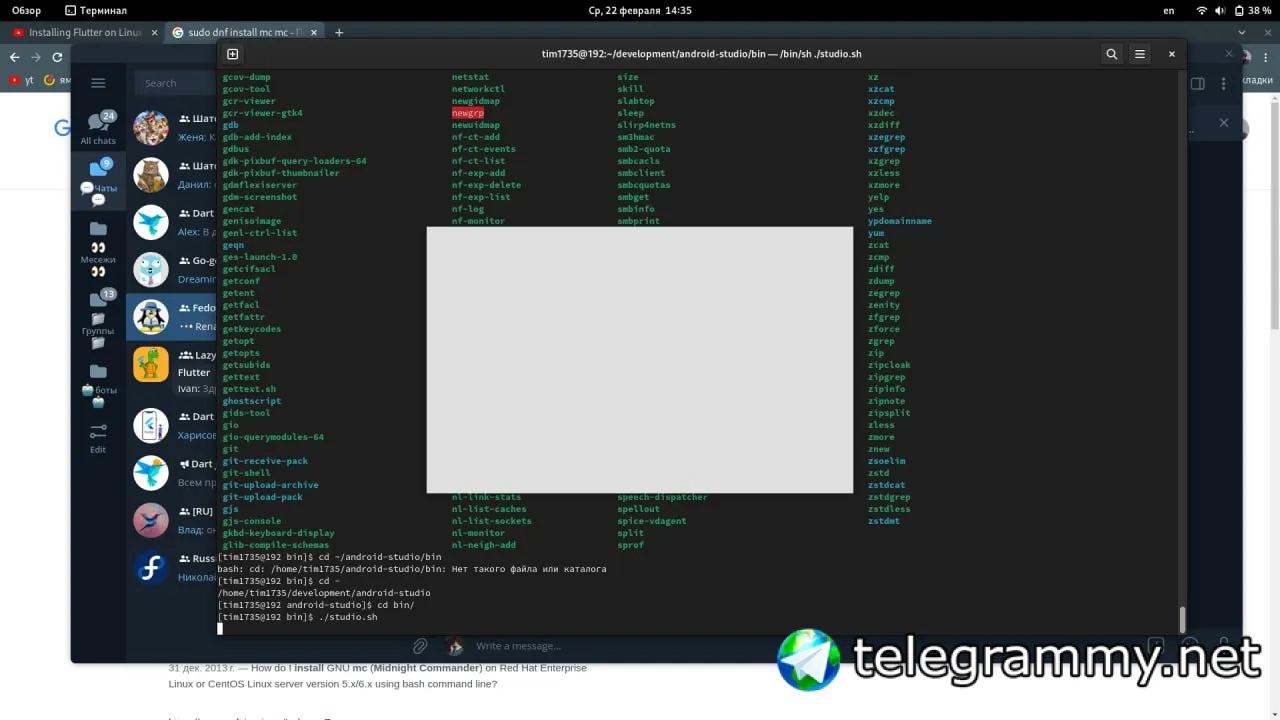
Task: Open the Go-gopher chat avatar
Action: (x=151, y=269)
